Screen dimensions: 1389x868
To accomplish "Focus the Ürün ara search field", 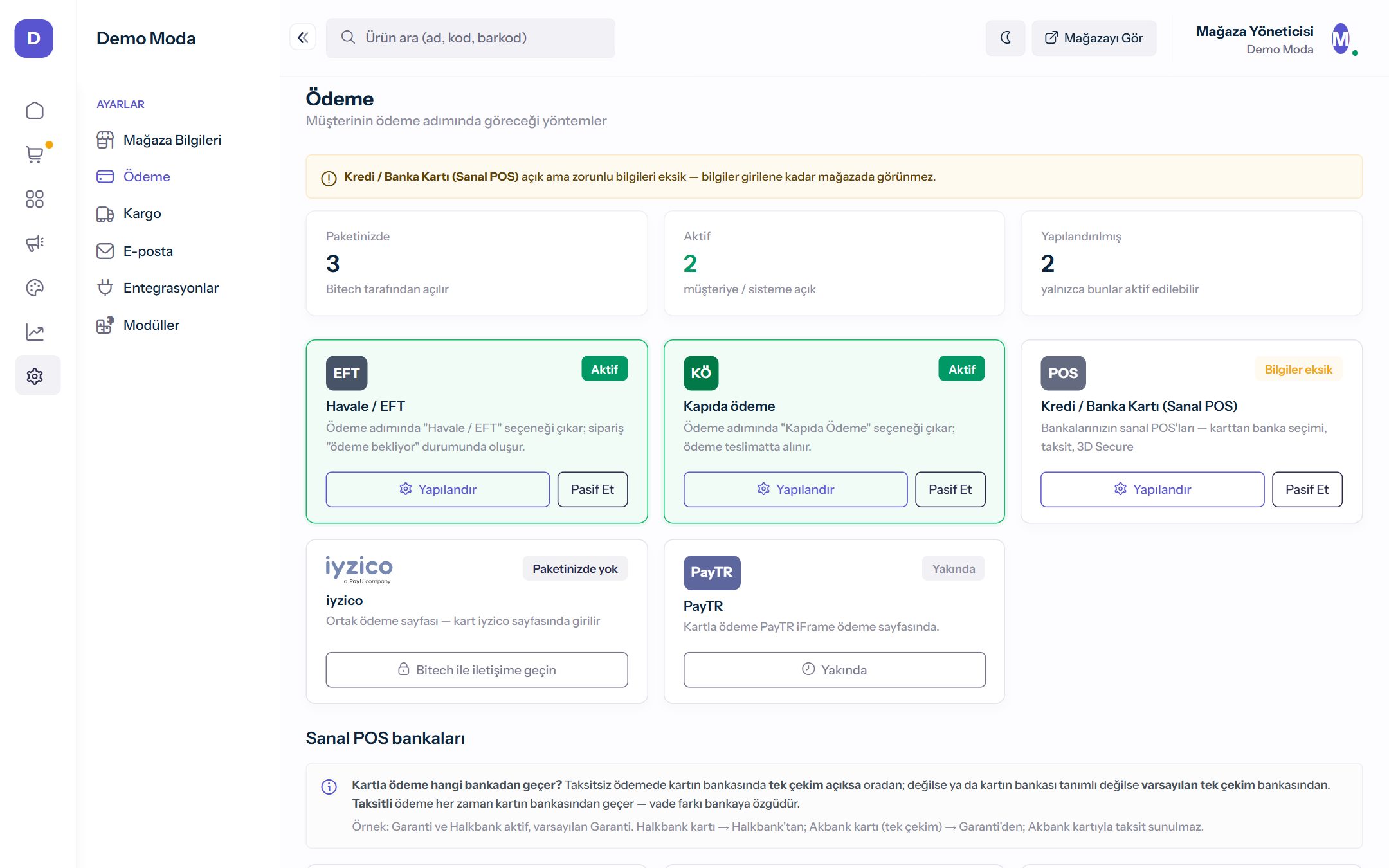I will coord(470,38).
